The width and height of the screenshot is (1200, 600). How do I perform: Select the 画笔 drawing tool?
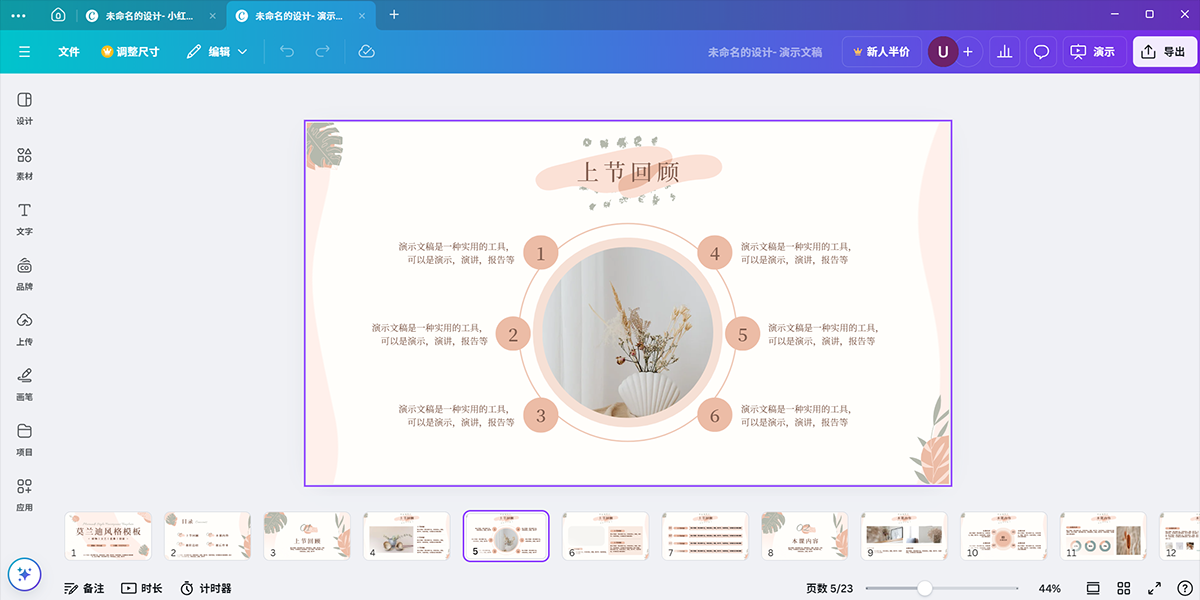tap(24, 384)
